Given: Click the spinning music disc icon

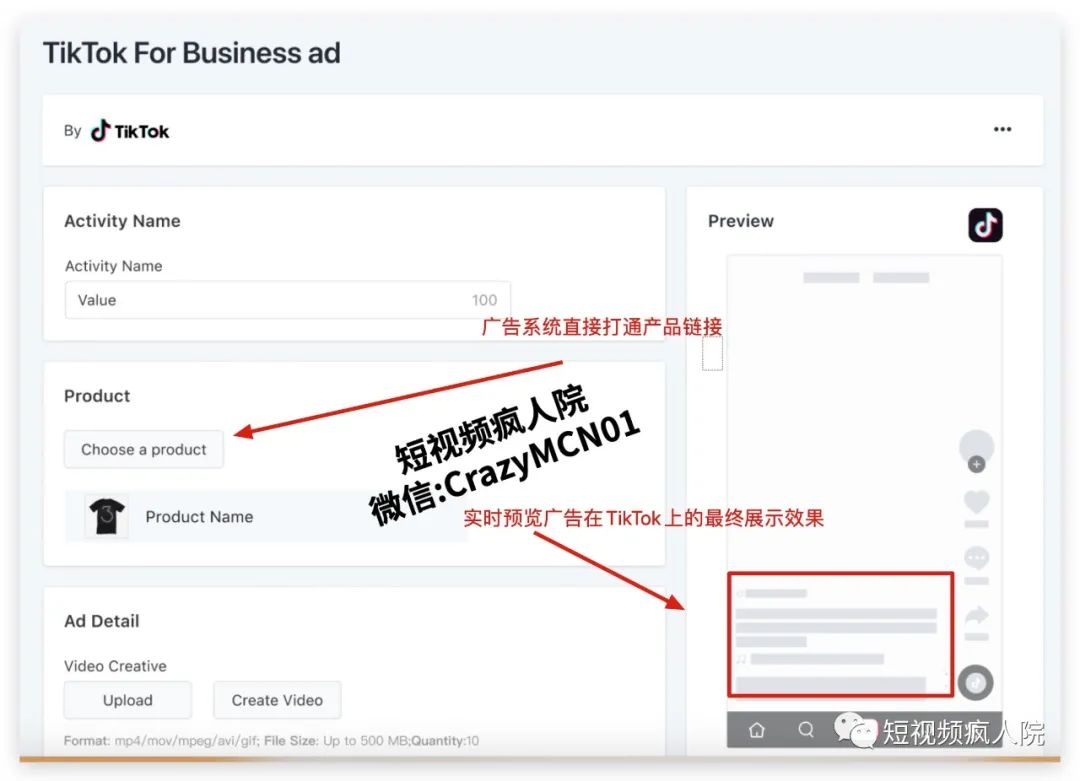Looking at the screenshot, I should [x=975, y=683].
